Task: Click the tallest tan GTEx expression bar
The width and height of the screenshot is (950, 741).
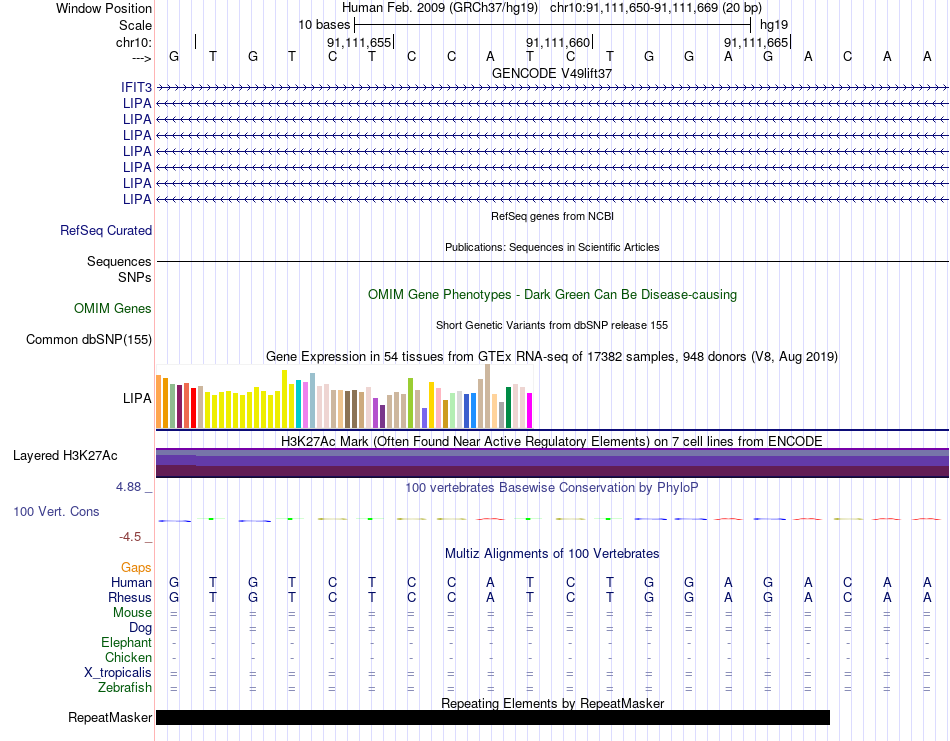Action: point(488,396)
